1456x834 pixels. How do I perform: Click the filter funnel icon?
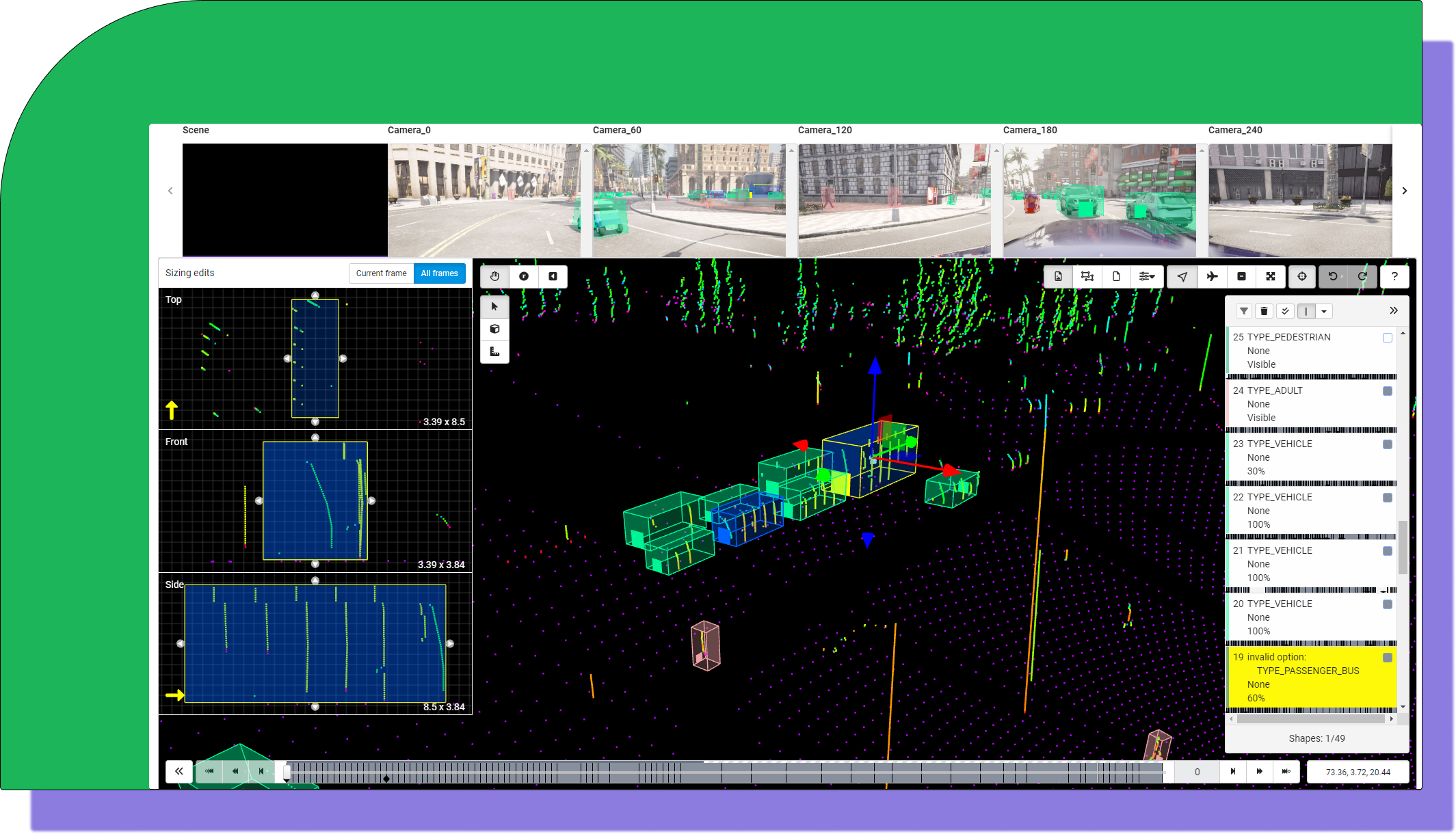1243,311
